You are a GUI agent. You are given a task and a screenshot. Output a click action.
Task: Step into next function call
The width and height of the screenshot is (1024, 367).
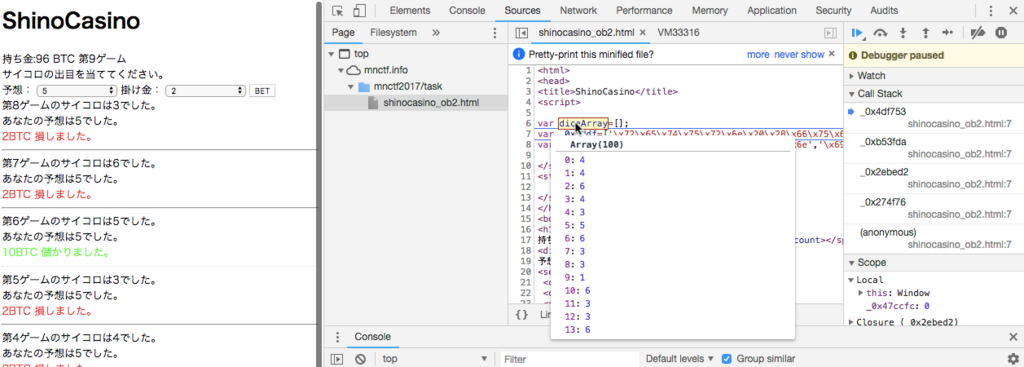pyautogui.click(x=903, y=32)
